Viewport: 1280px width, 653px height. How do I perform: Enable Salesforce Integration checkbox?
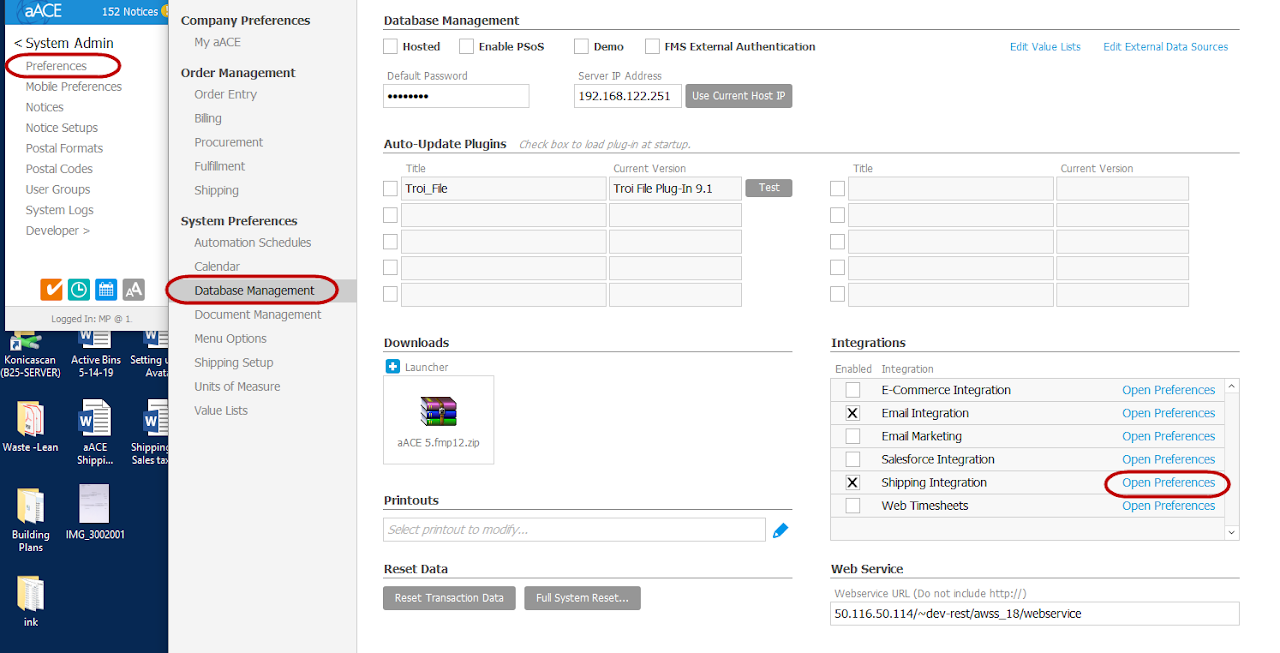tap(853, 459)
